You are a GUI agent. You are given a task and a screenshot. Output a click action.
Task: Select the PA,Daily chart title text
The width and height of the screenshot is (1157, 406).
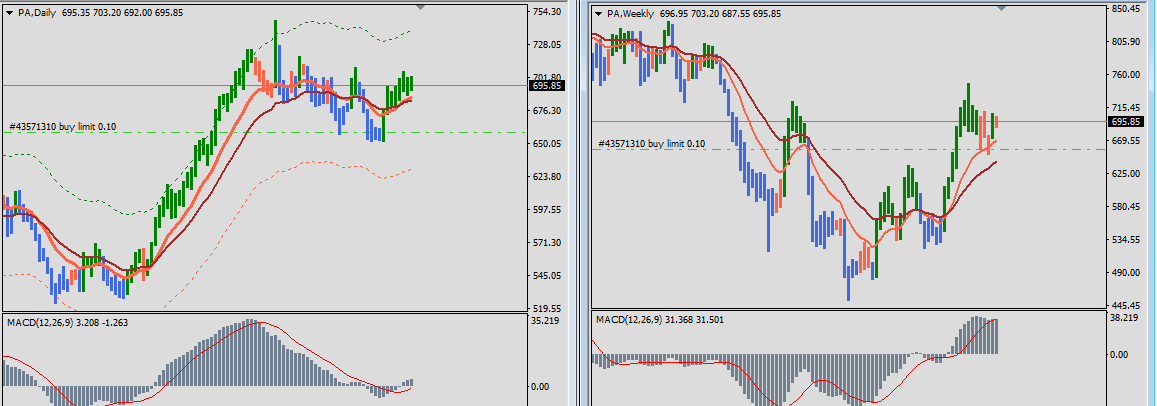[37, 13]
